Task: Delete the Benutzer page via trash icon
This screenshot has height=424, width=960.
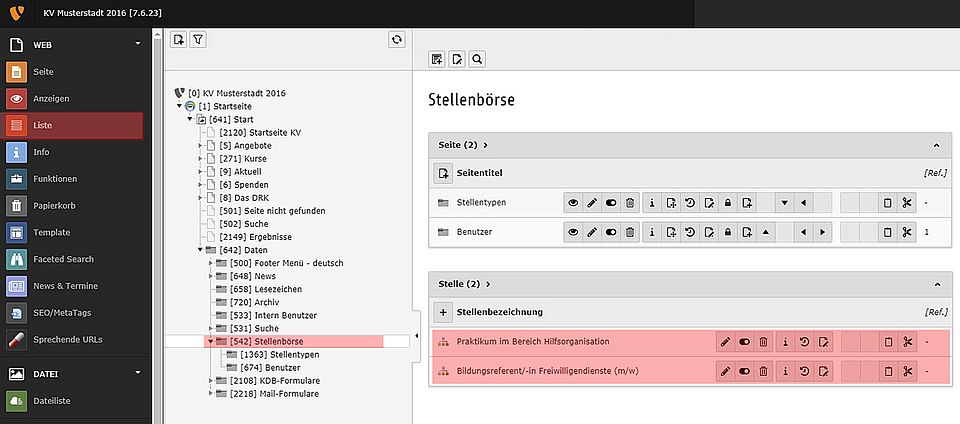Action: (x=630, y=232)
